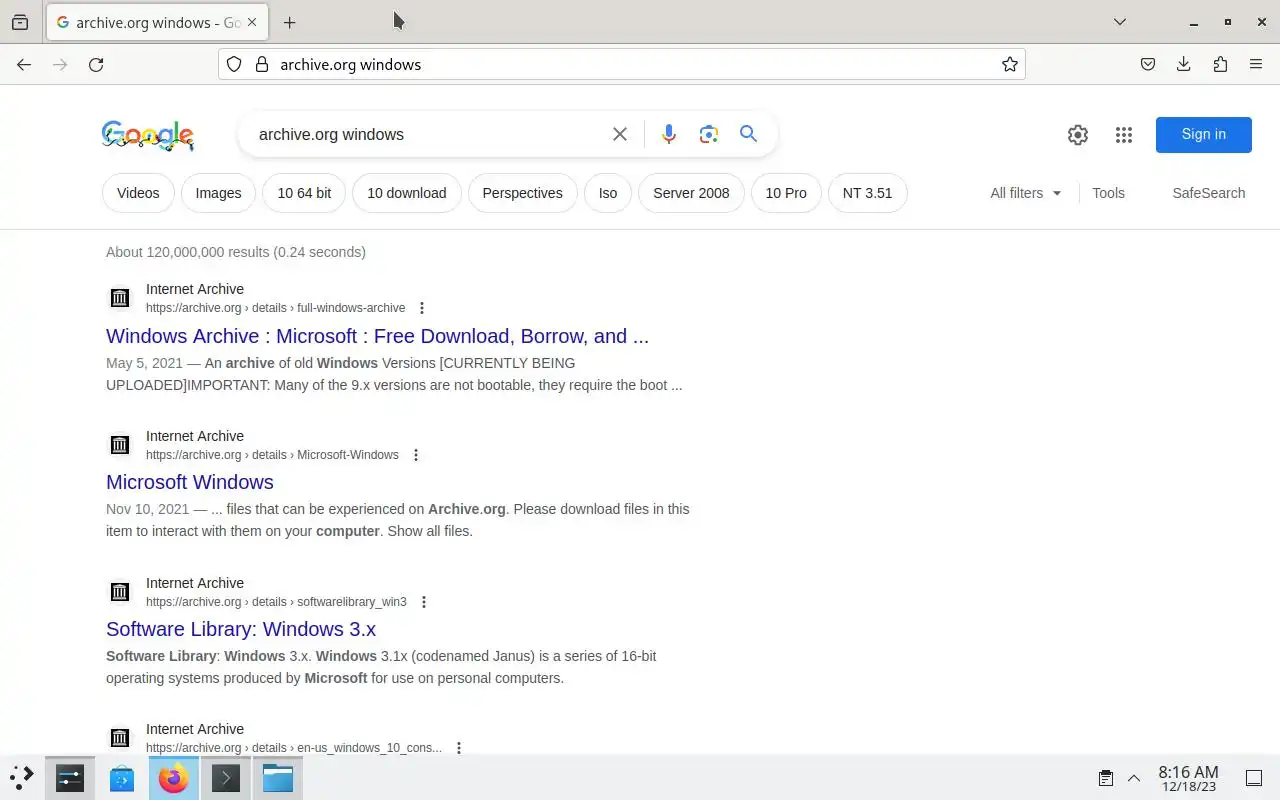Open Firefox downloads panel
The image size is (1280, 800).
pos(1184,64)
